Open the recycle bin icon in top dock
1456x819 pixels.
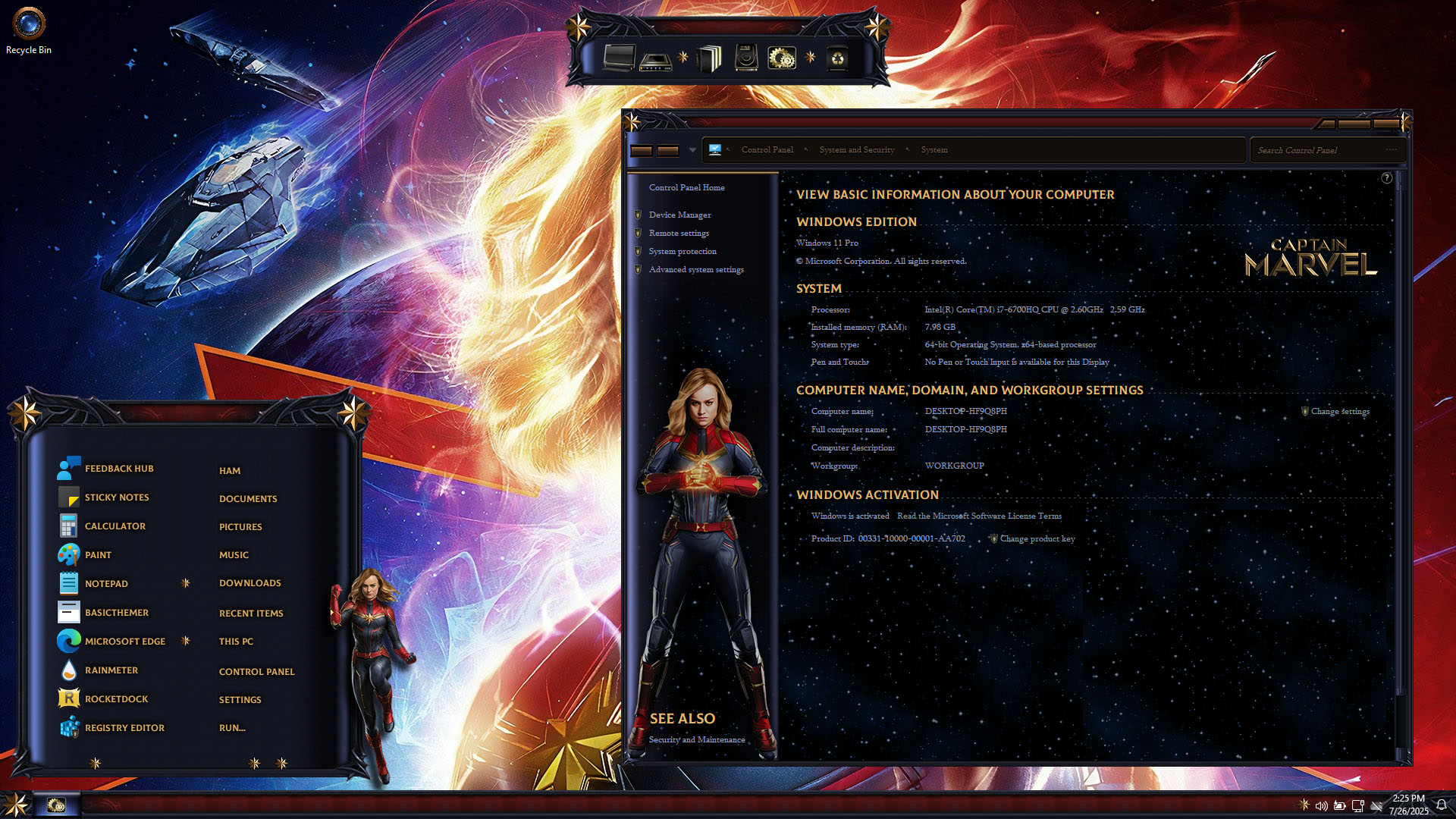(x=837, y=58)
